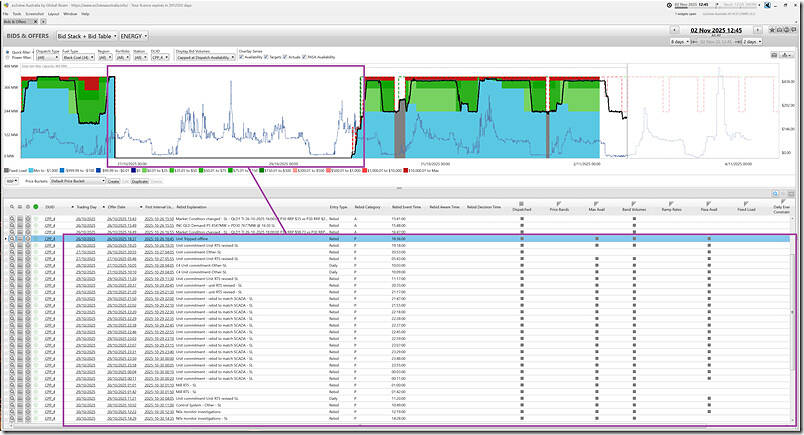This screenshot has height=435, width=804.
Task: Click the table search icon at right edge
Action: tap(775, 194)
